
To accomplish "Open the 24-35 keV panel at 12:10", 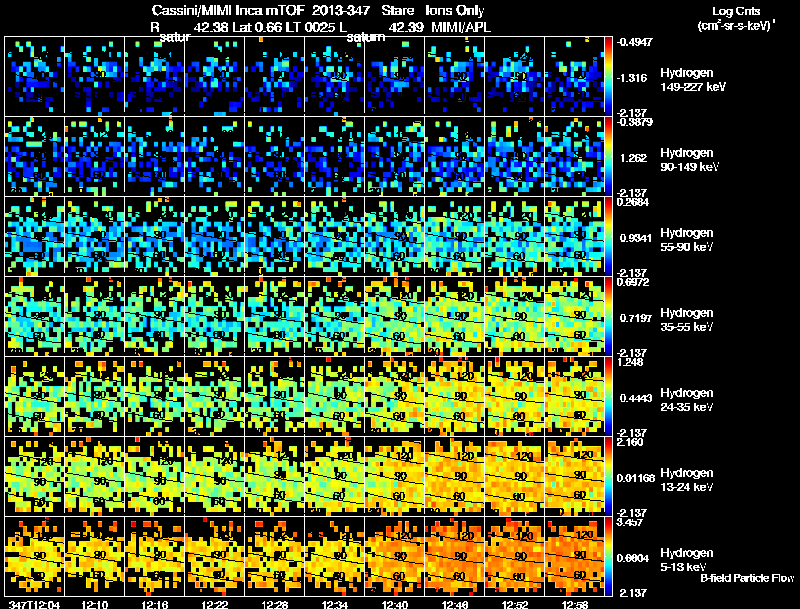I will point(94,396).
